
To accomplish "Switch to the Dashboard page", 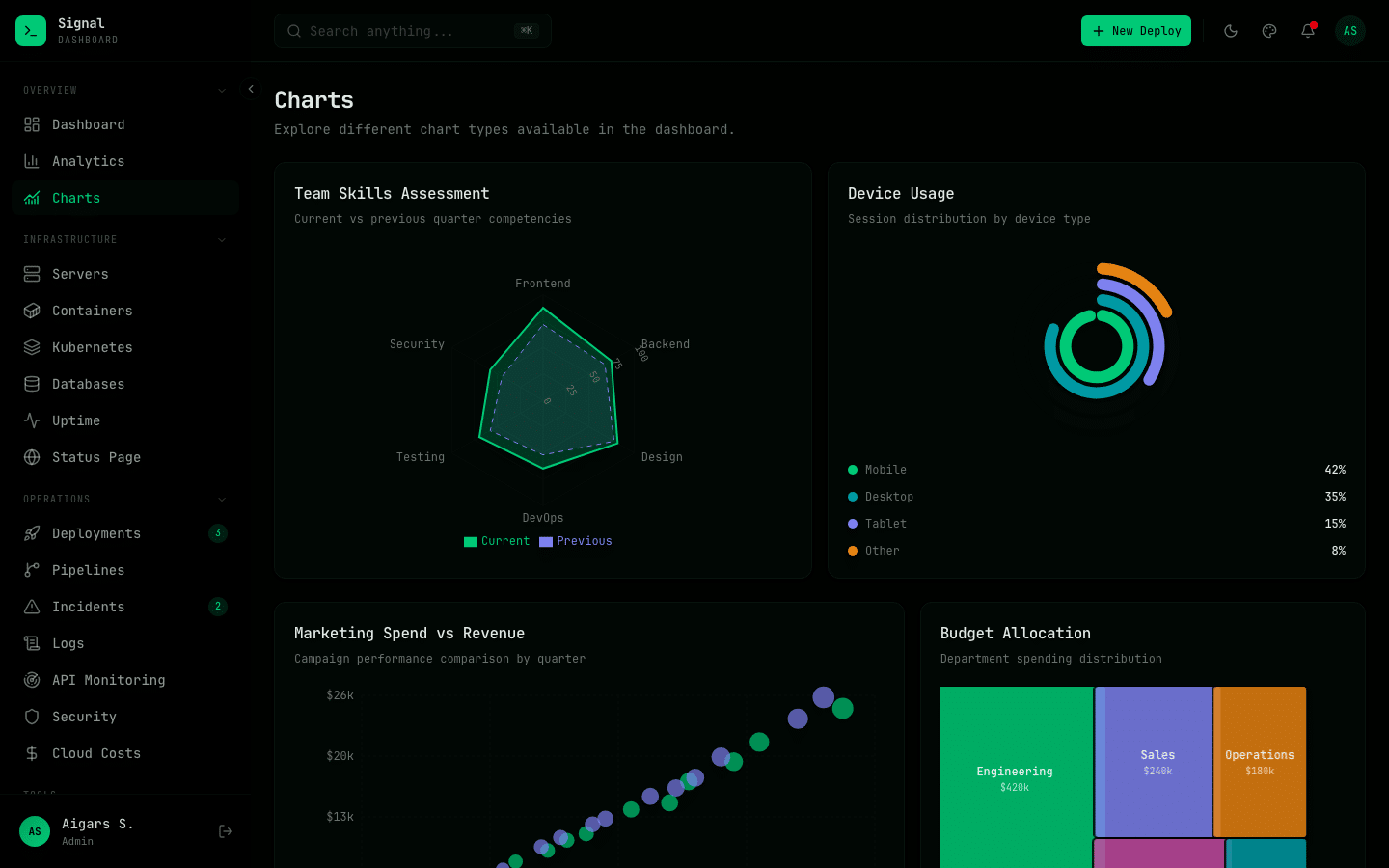I will (x=89, y=124).
